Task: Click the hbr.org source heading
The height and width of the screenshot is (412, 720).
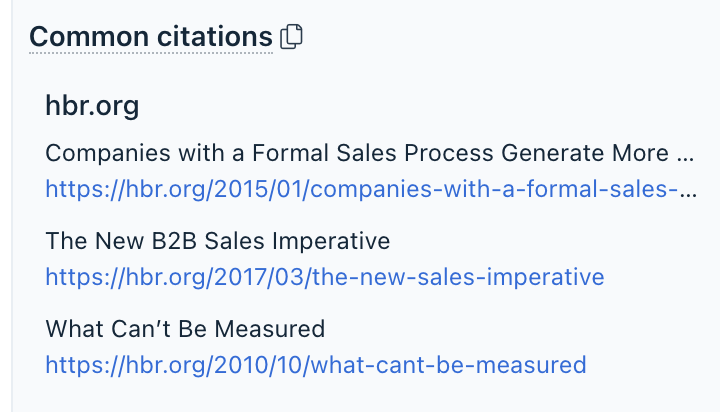Action: coord(92,106)
